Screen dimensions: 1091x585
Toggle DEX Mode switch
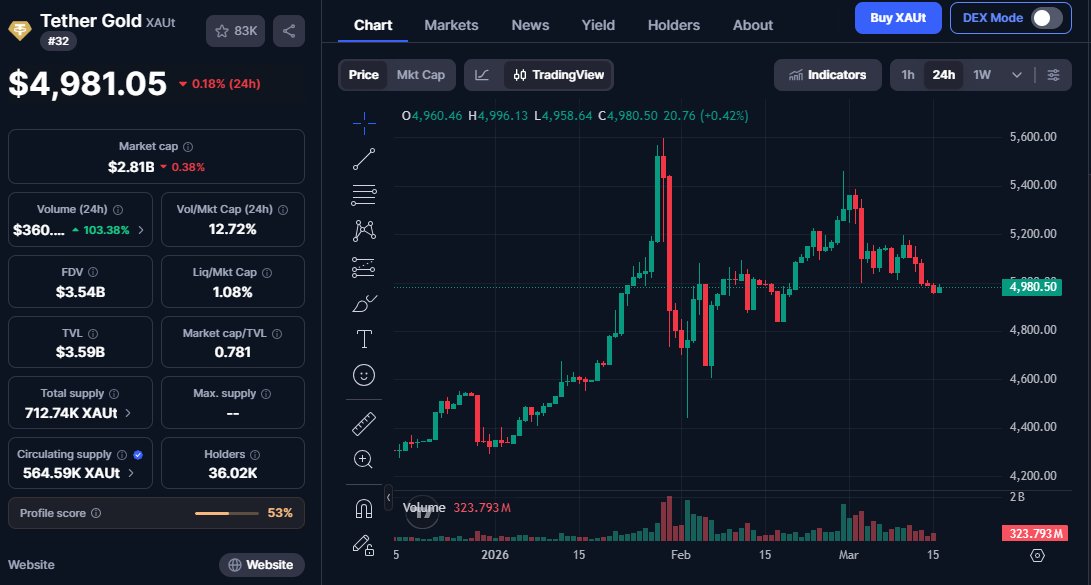coord(1046,18)
